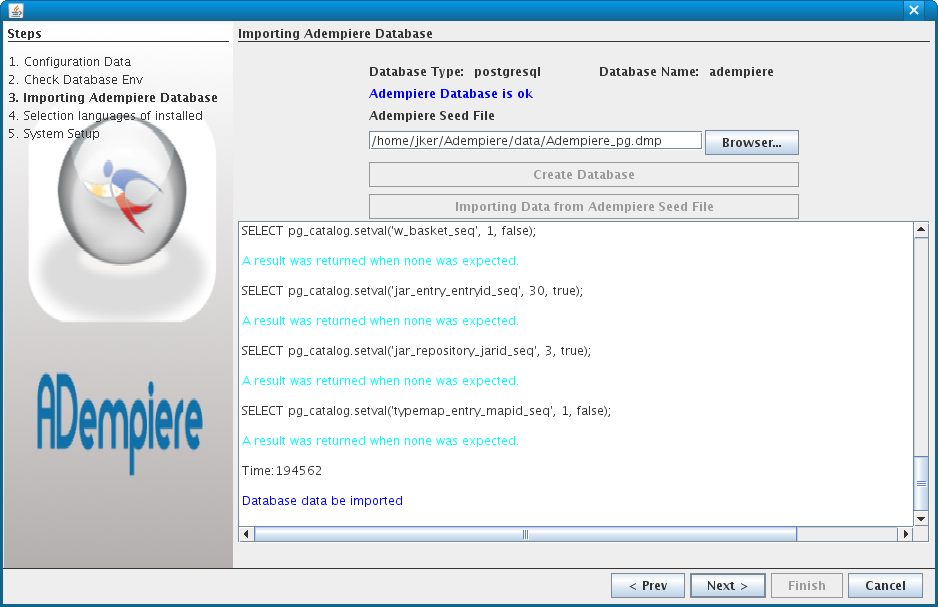The image size is (938, 607).
Task: Select step 2. Check Database Env
Action: tap(75, 80)
